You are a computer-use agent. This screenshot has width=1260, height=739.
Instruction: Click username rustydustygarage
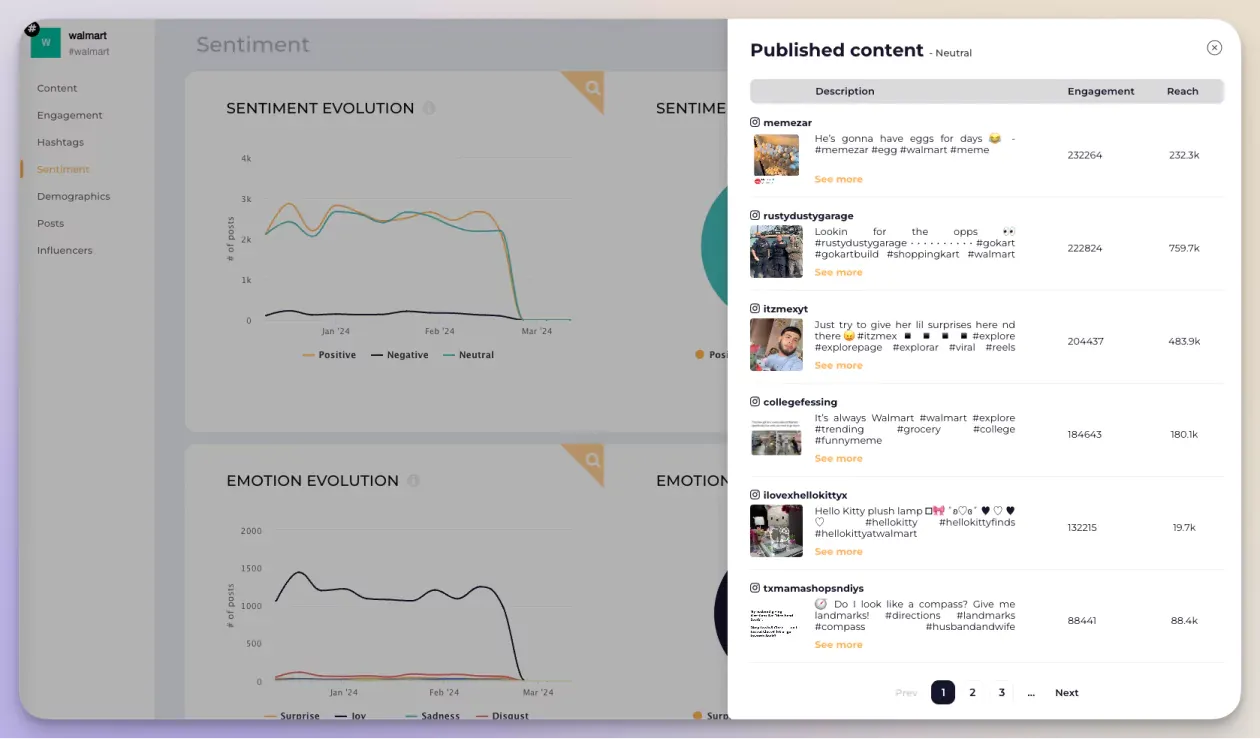(808, 215)
